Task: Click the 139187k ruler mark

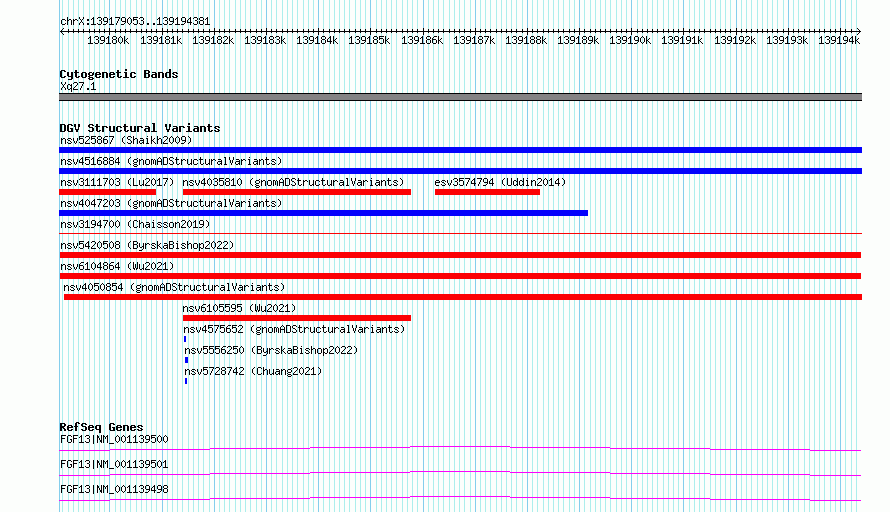Action: click(x=474, y=40)
